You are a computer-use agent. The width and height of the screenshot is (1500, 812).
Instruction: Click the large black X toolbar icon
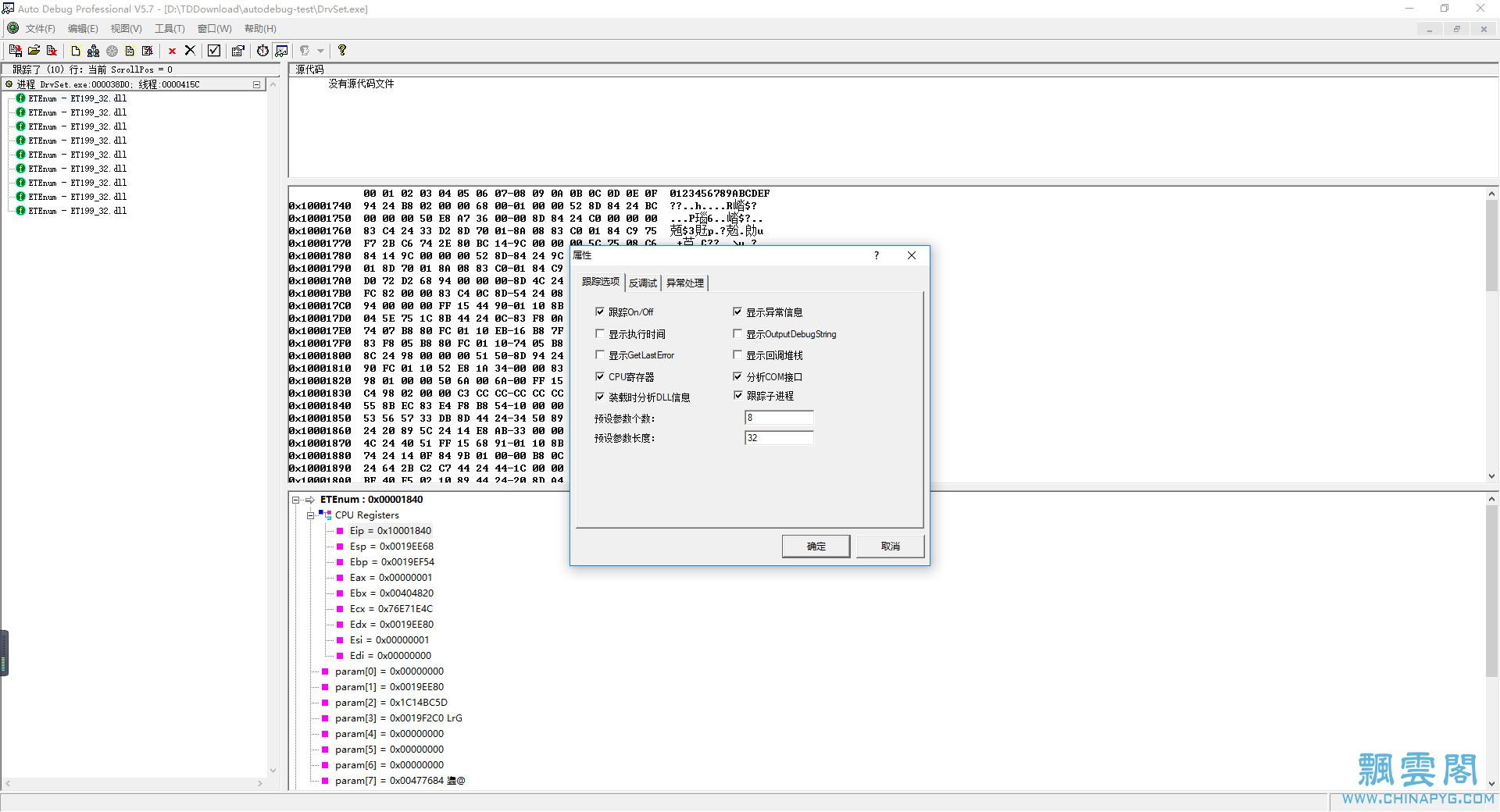(190, 51)
